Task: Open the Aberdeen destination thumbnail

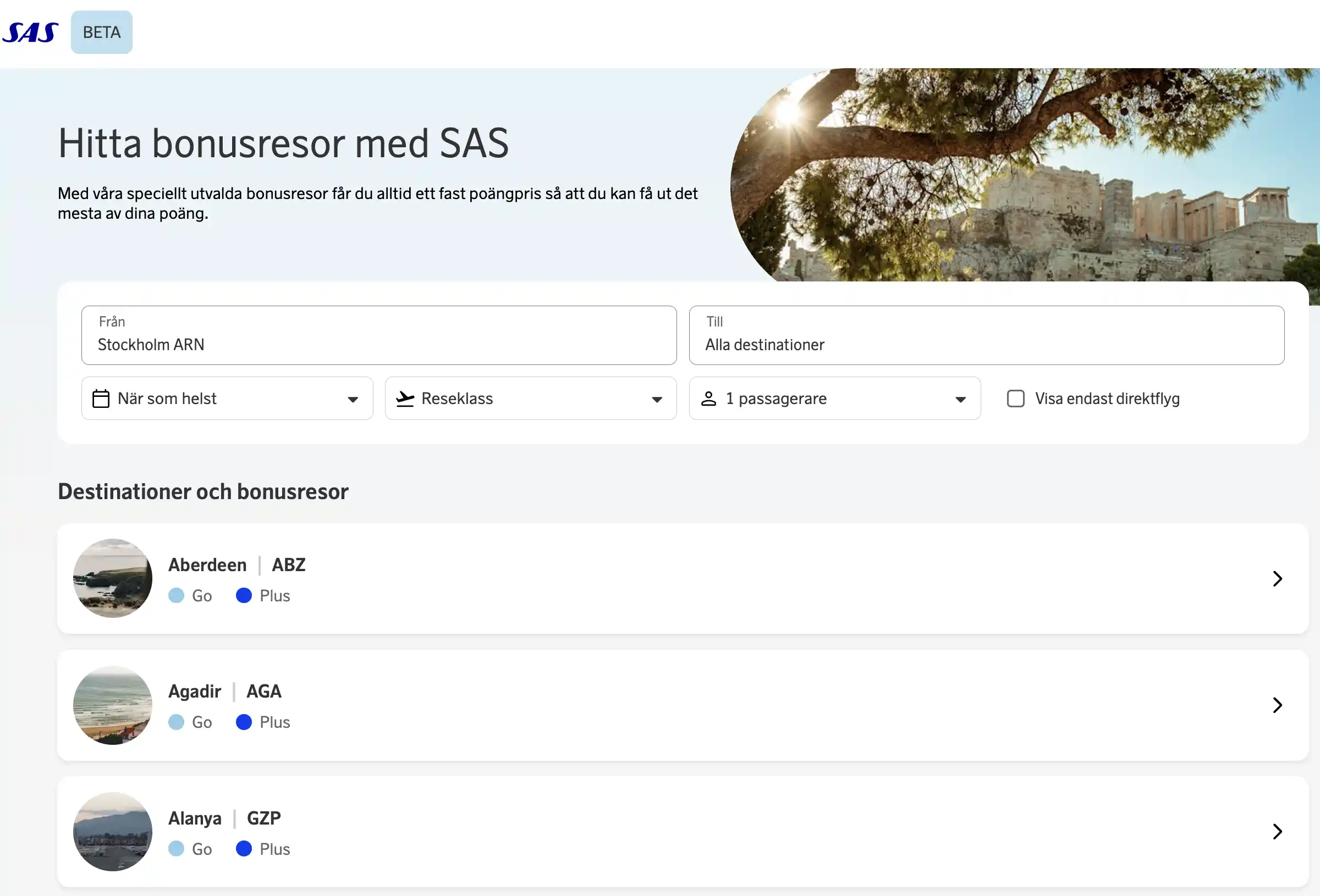Action: (112, 578)
